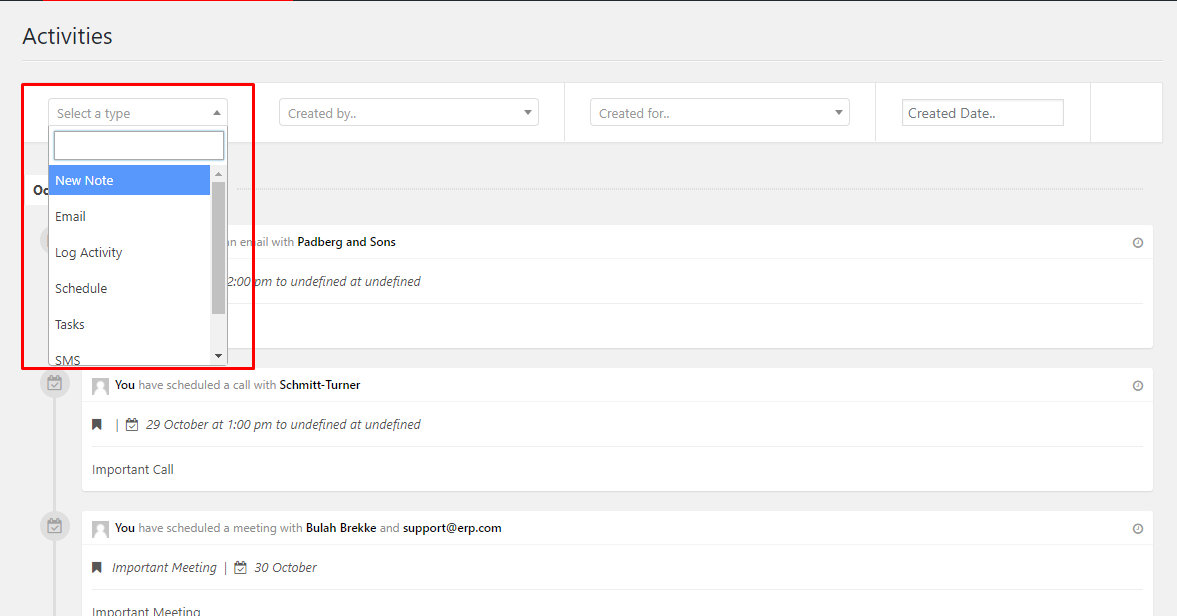The image size is (1177, 616).
Task: Click clock icon on Bulah Brekke meeting activity
Action: tap(1137, 529)
